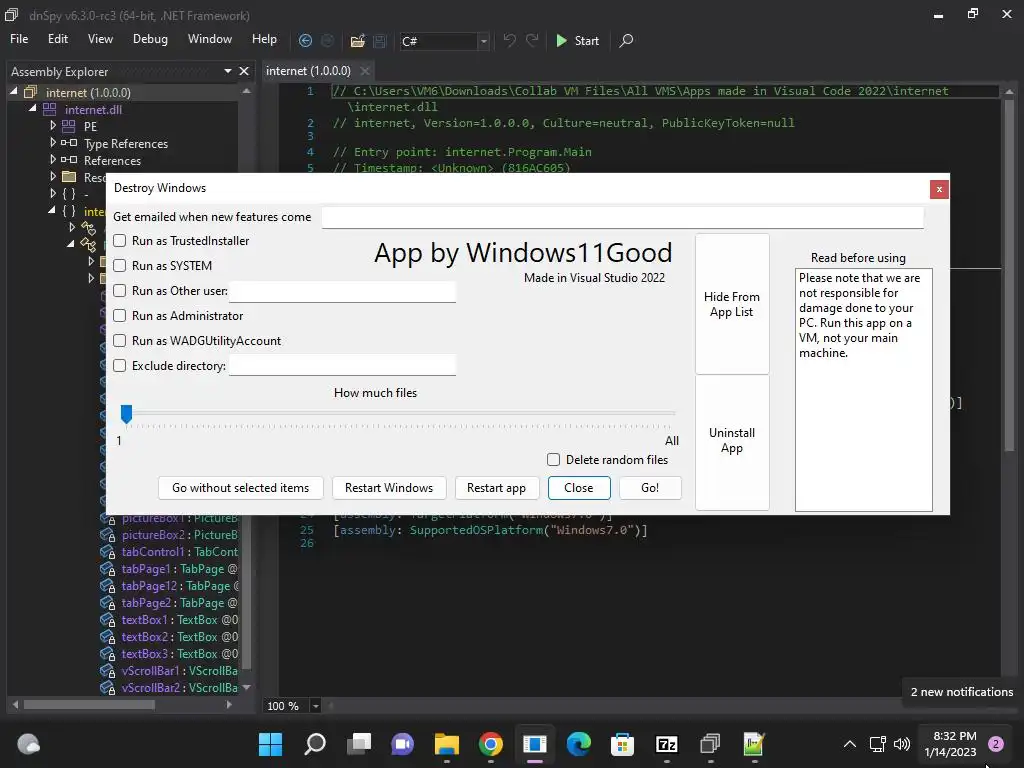Open the C# language dropdown
1024x768 pixels.
pos(483,41)
